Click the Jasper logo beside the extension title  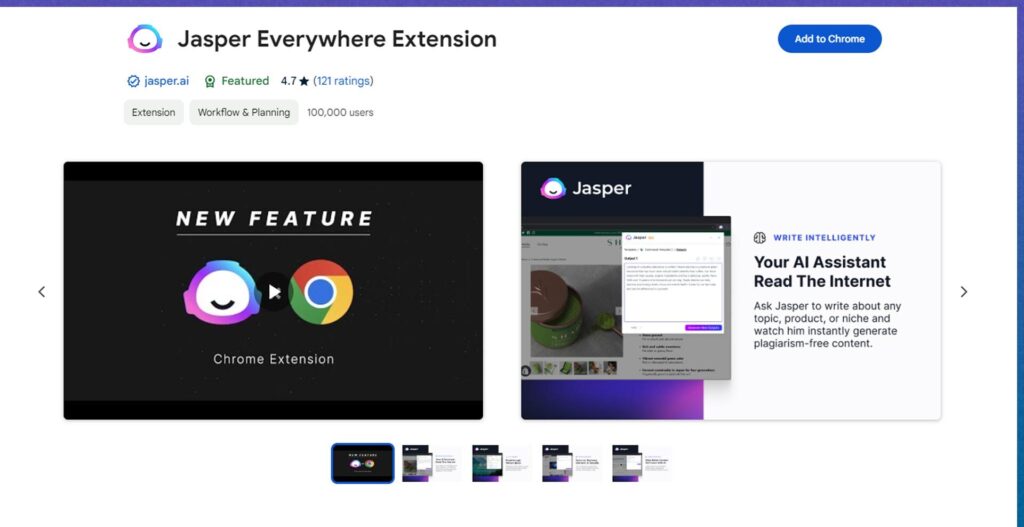point(145,39)
